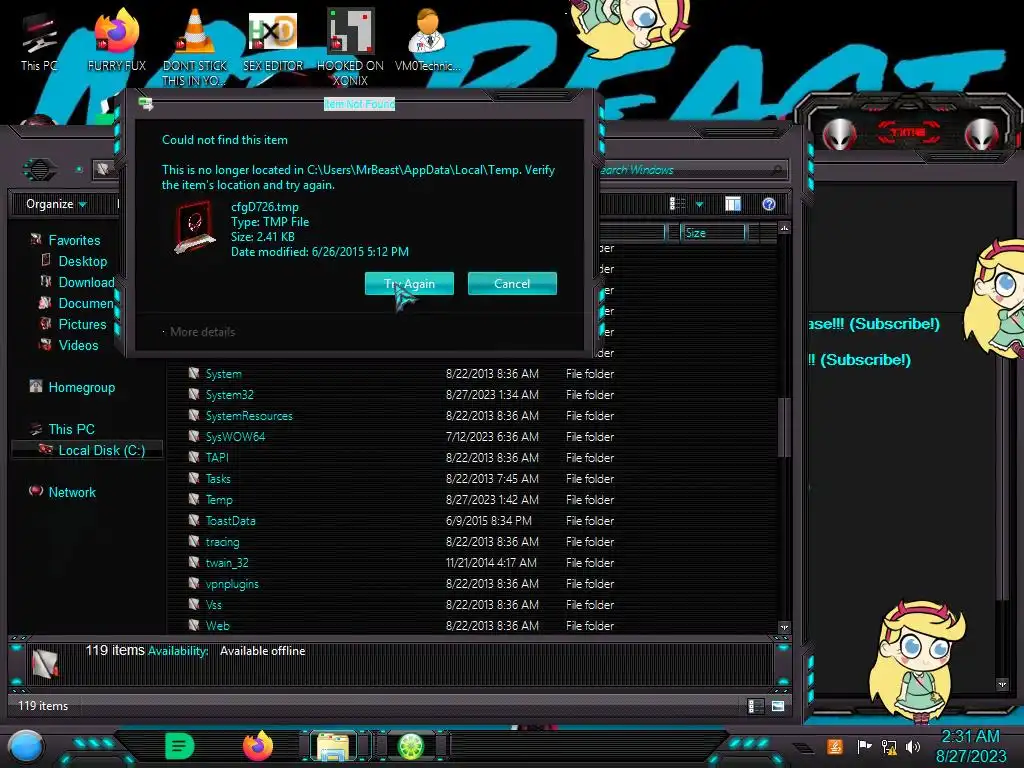Open Explorer help question mark icon
The height and width of the screenshot is (768, 1024).
pos(769,204)
